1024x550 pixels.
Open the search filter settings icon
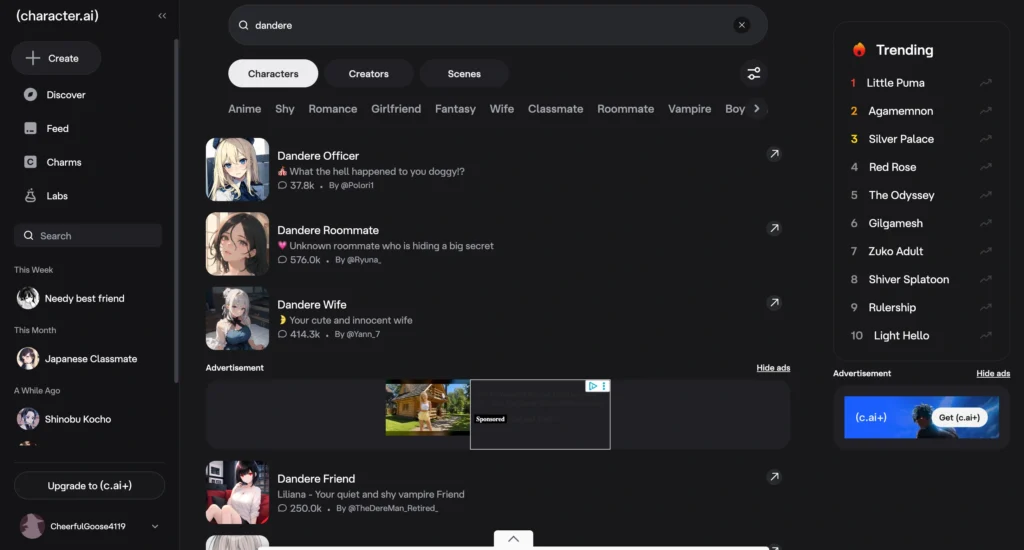[x=754, y=74]
